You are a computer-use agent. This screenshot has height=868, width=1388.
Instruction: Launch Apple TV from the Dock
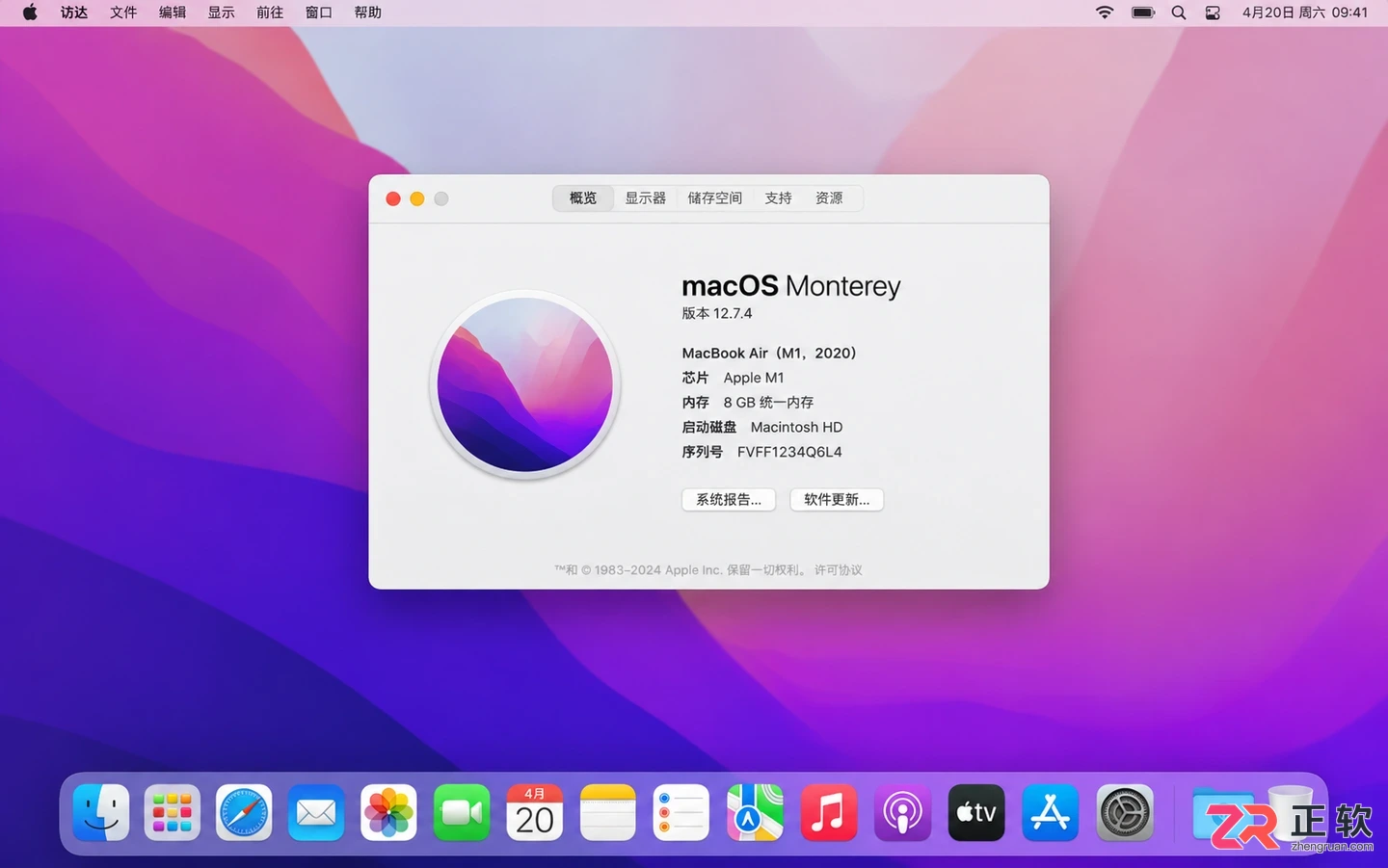coord(976,812)
